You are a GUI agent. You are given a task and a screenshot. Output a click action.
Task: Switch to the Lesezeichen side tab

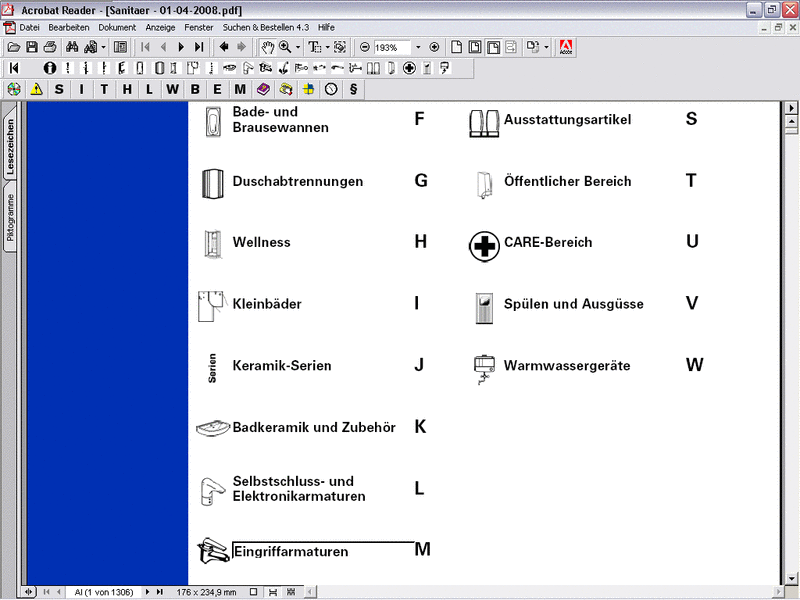click(x=10, y=146)
